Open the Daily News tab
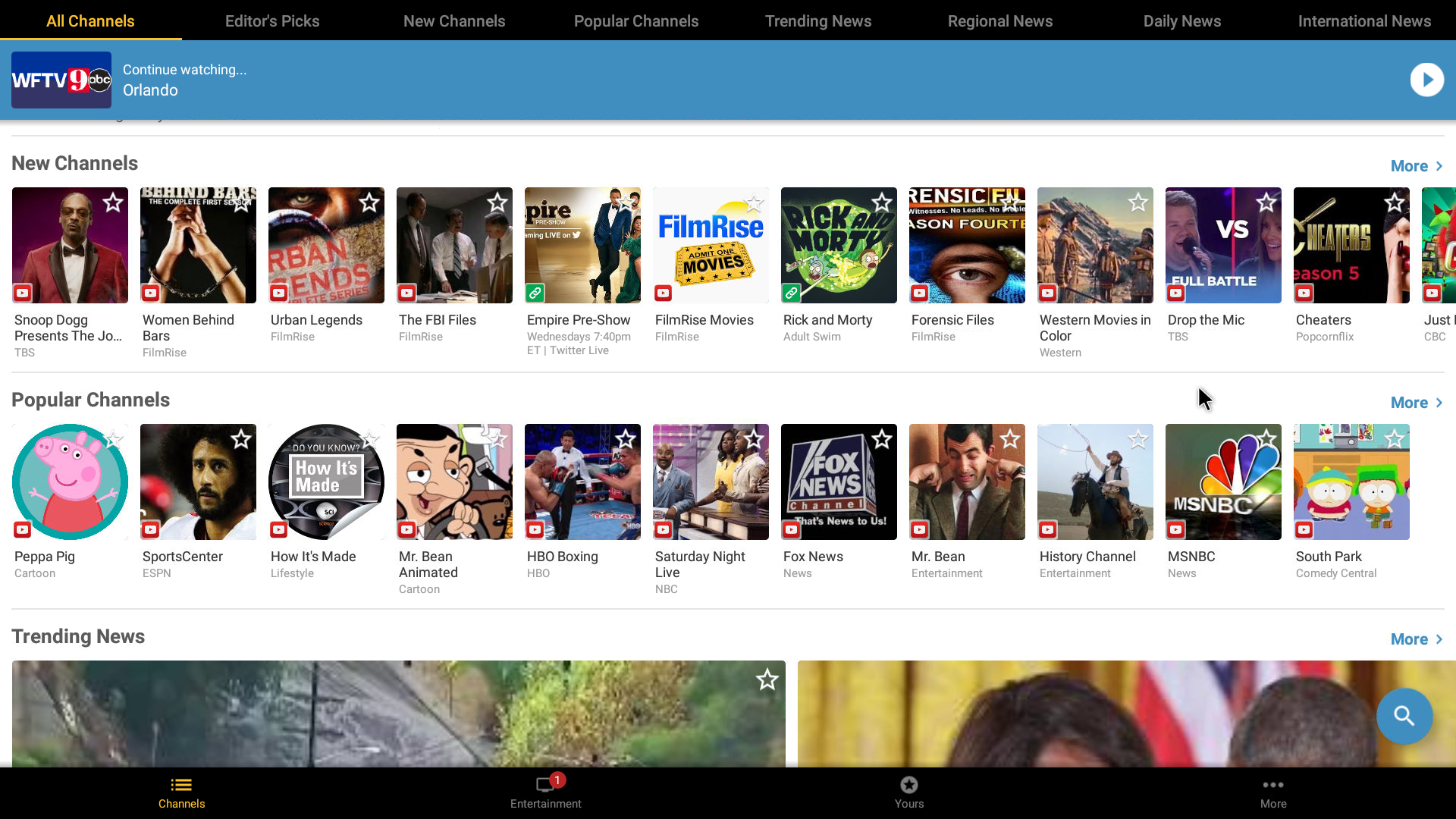 point(1182,21)
